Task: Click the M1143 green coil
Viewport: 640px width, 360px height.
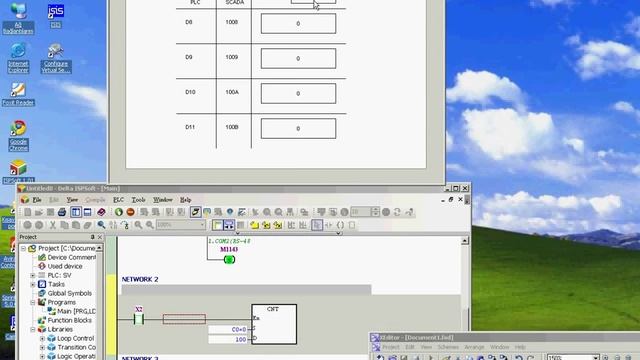Action: (x=229, y=259)
